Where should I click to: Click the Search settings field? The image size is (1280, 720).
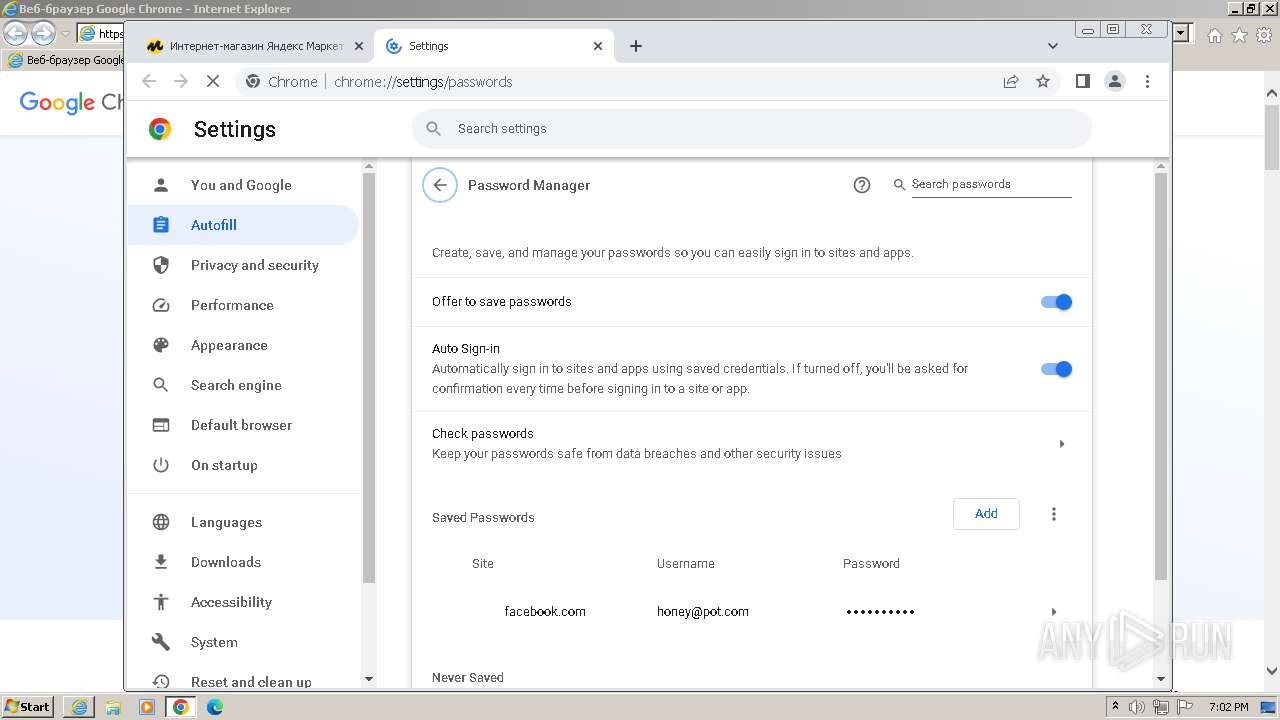(750, 129)
